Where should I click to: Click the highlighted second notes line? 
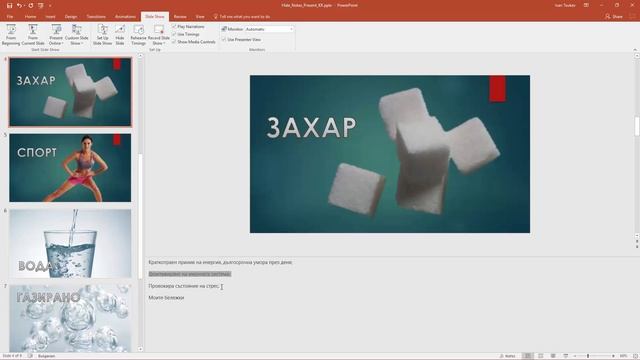point(190,274)
